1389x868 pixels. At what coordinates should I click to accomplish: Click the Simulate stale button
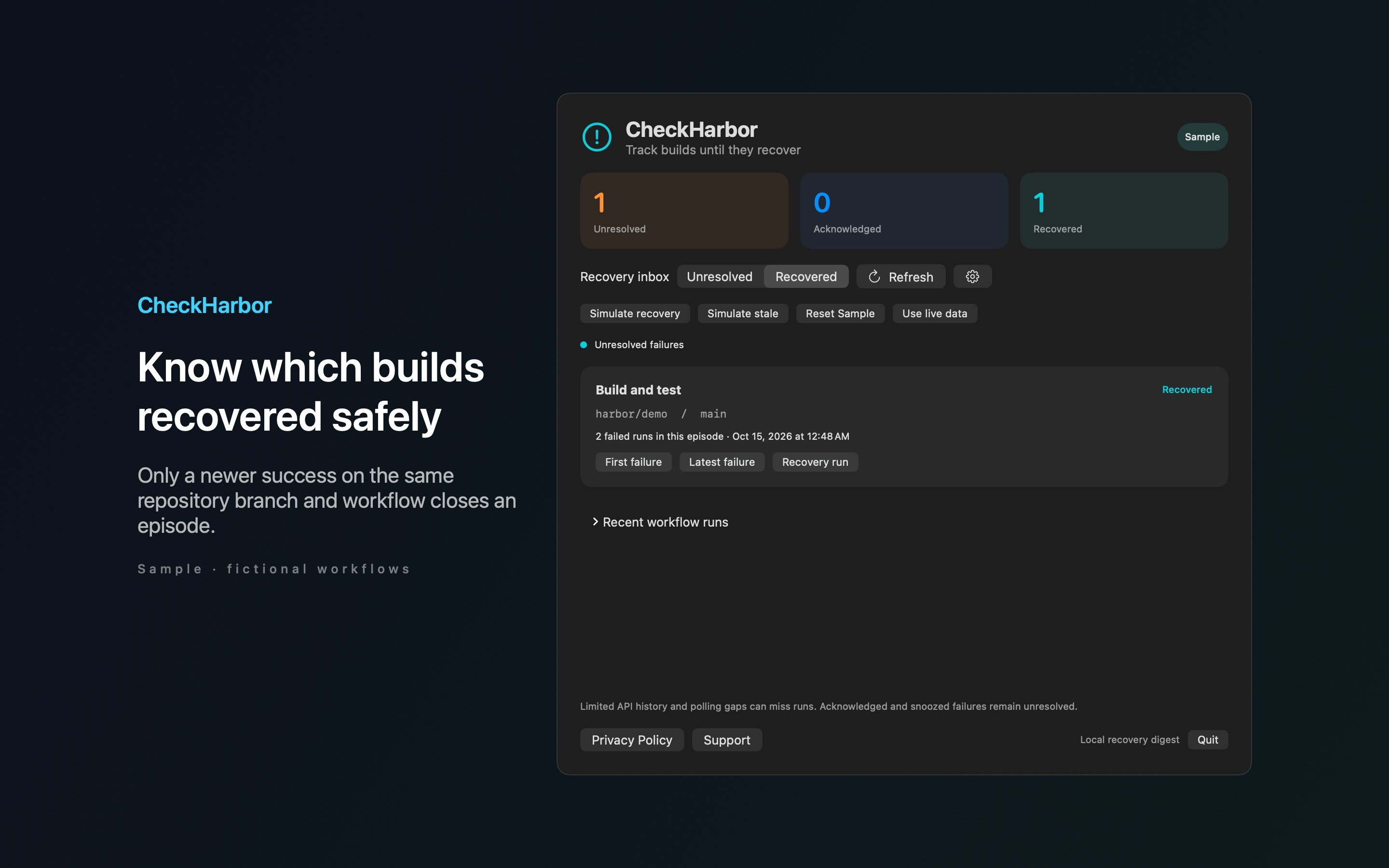click(x=743, y=313)
